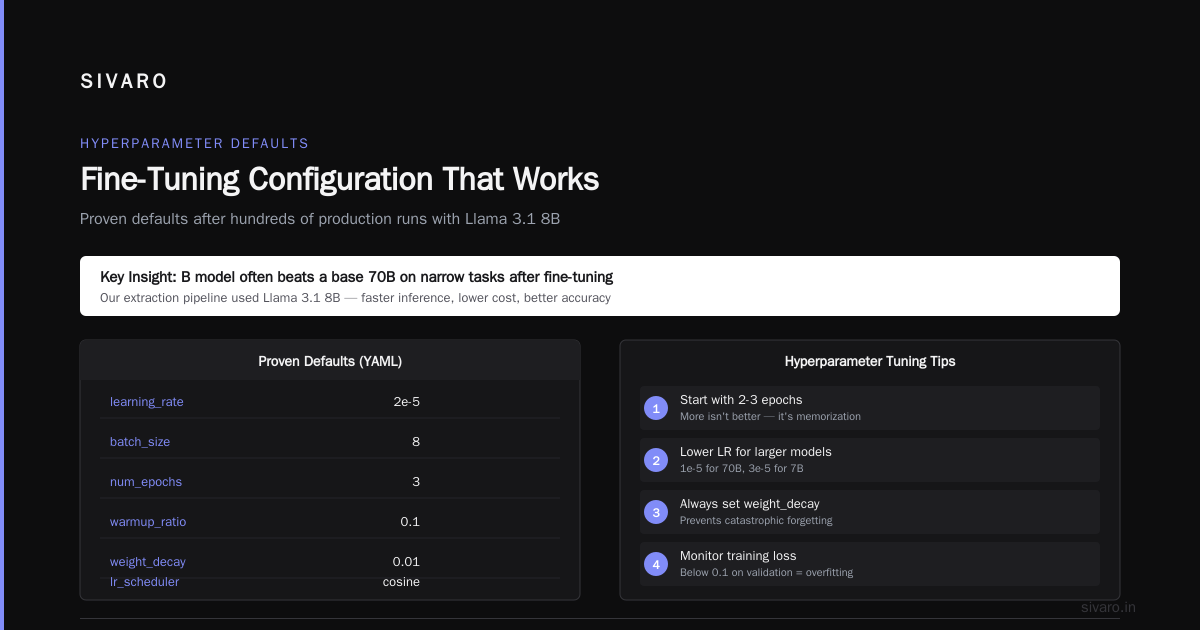Click the weight_decay key

(148, 562)
